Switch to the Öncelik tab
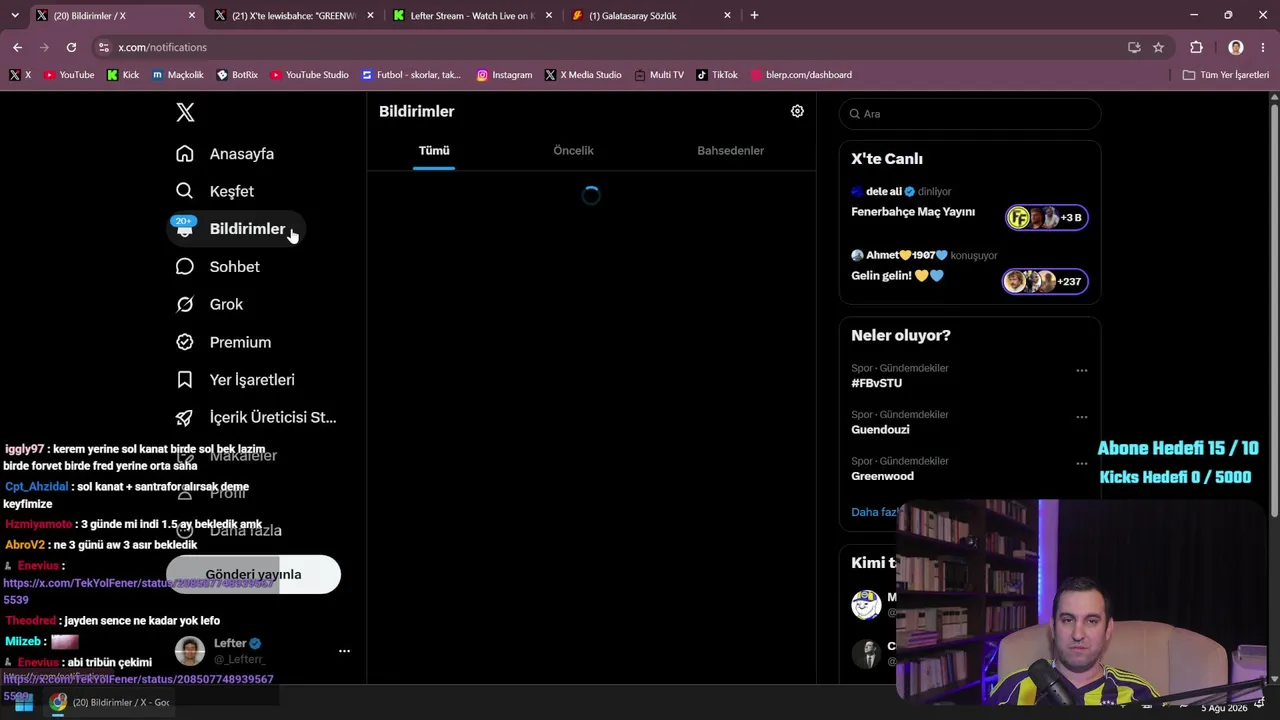Viewport: 1280px width, 720px height. tap(573, 151)
